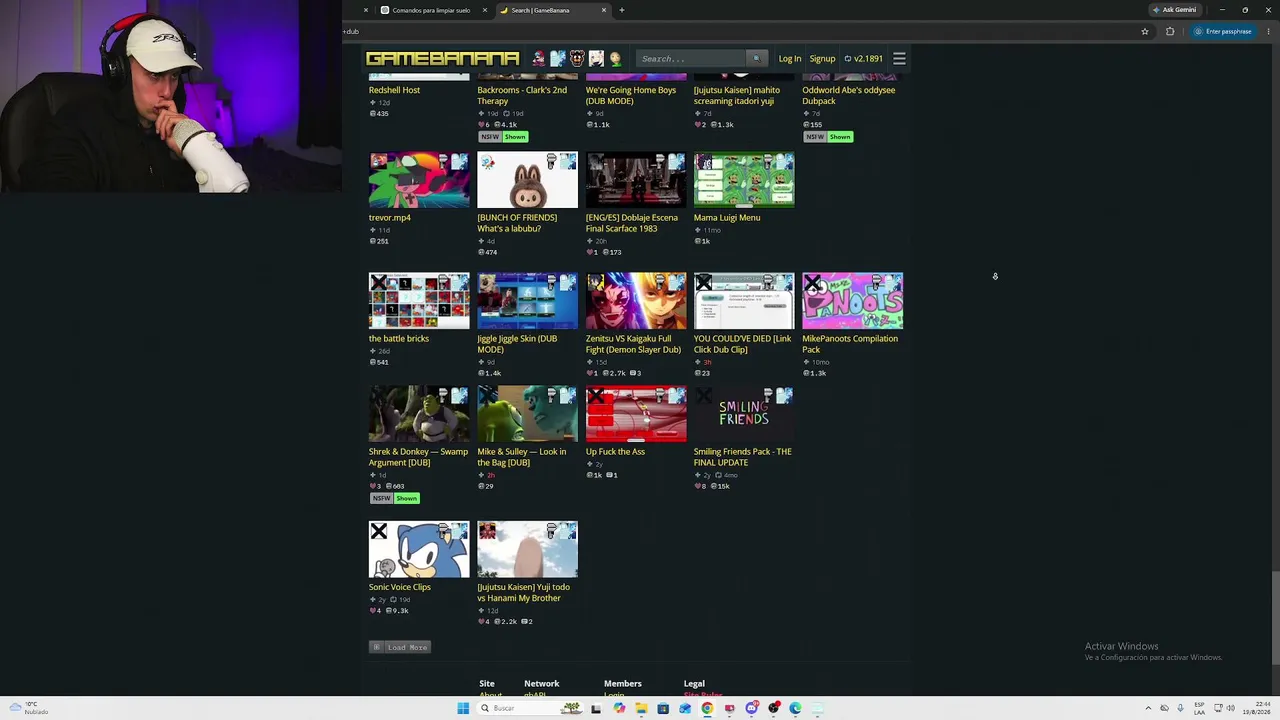Open the What's a labubu? thumbnail
Image resolution: width=1280 pixels, height=720 pixels.
pyautogui.click(x=527, y=180)
